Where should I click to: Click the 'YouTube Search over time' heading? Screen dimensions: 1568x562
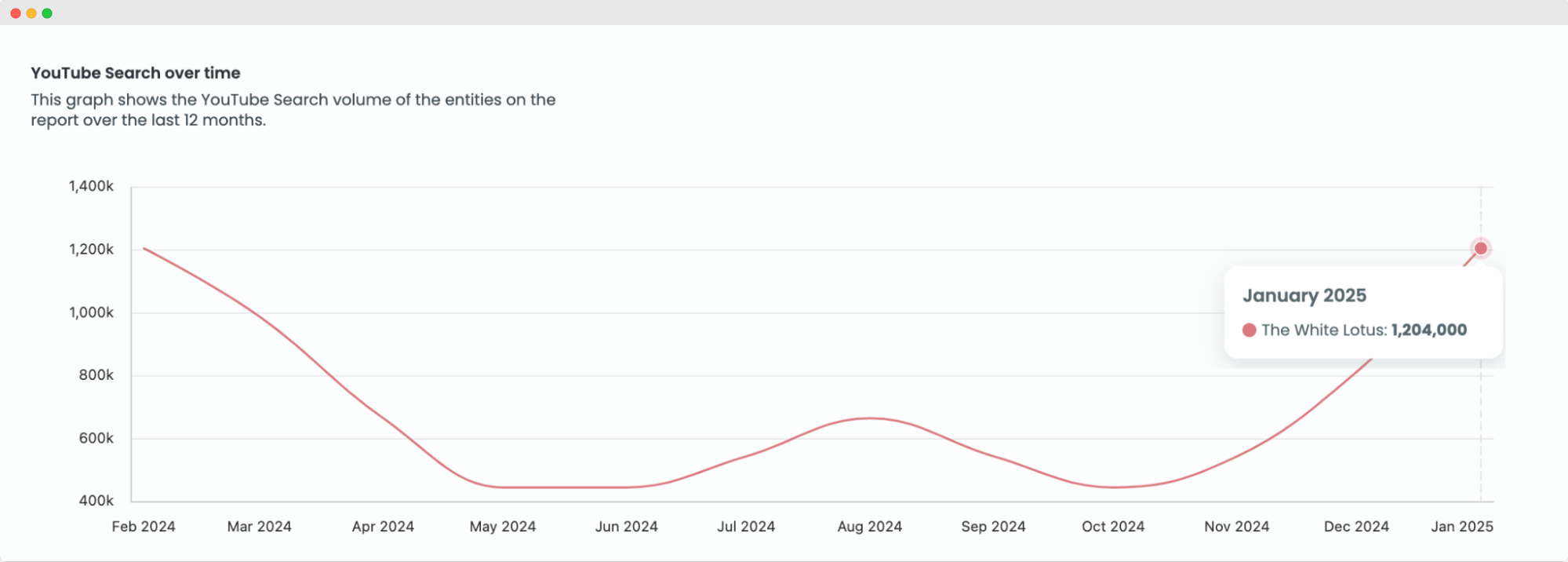pos(136,73)
